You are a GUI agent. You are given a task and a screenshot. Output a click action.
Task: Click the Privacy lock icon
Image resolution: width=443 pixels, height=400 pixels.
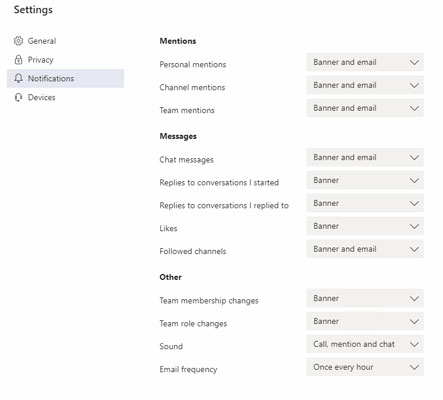click(18, 60)
